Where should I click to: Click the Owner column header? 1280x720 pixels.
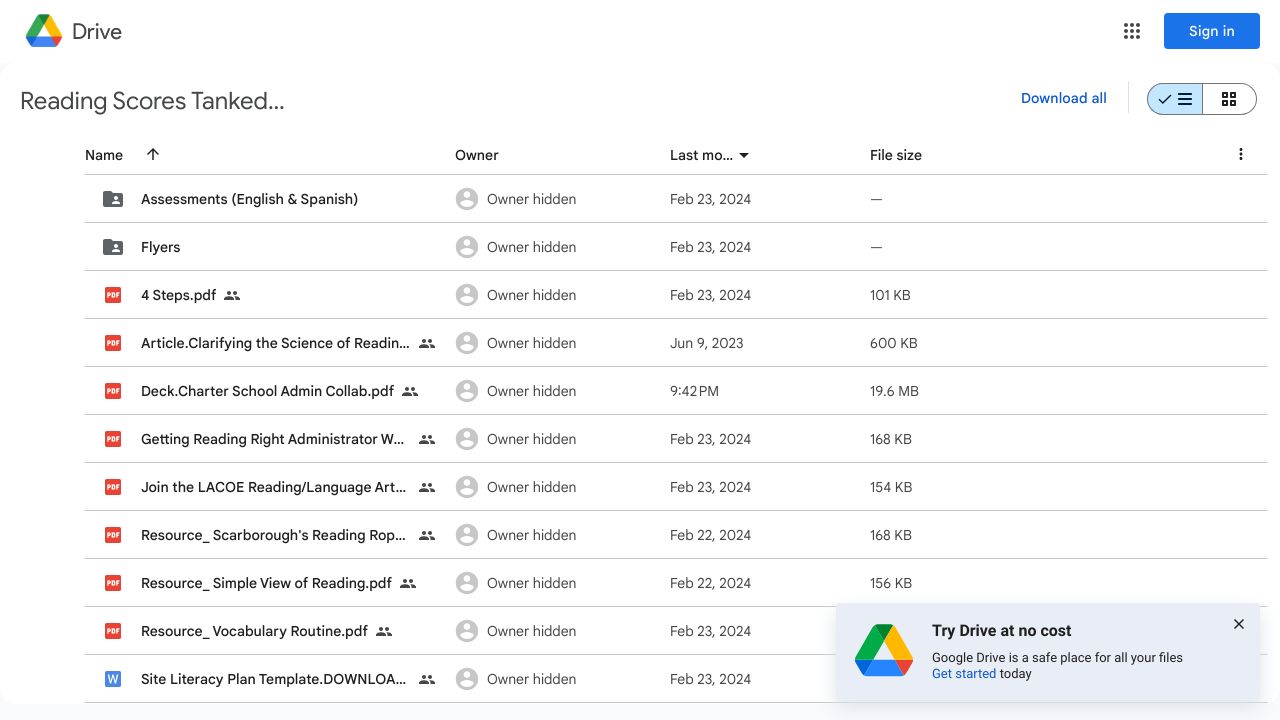[477, 155]
